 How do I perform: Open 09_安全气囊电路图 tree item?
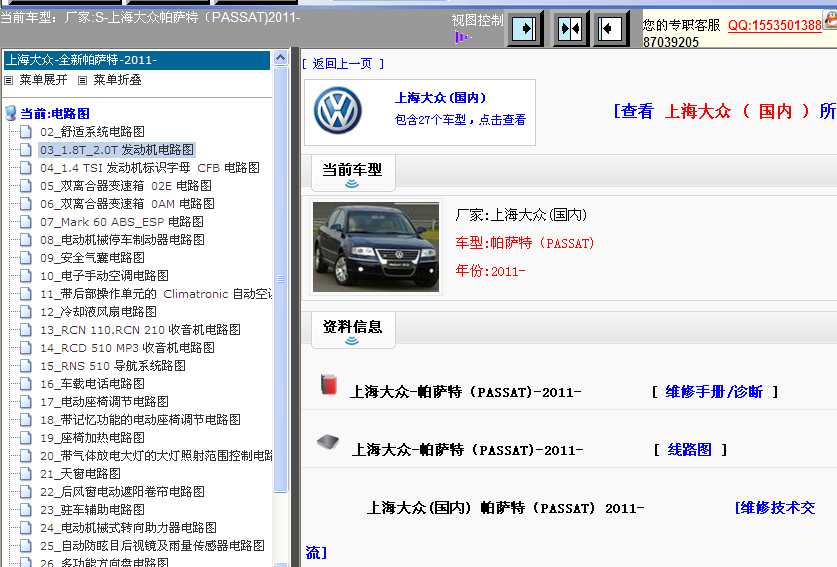[x=92, y=258]
